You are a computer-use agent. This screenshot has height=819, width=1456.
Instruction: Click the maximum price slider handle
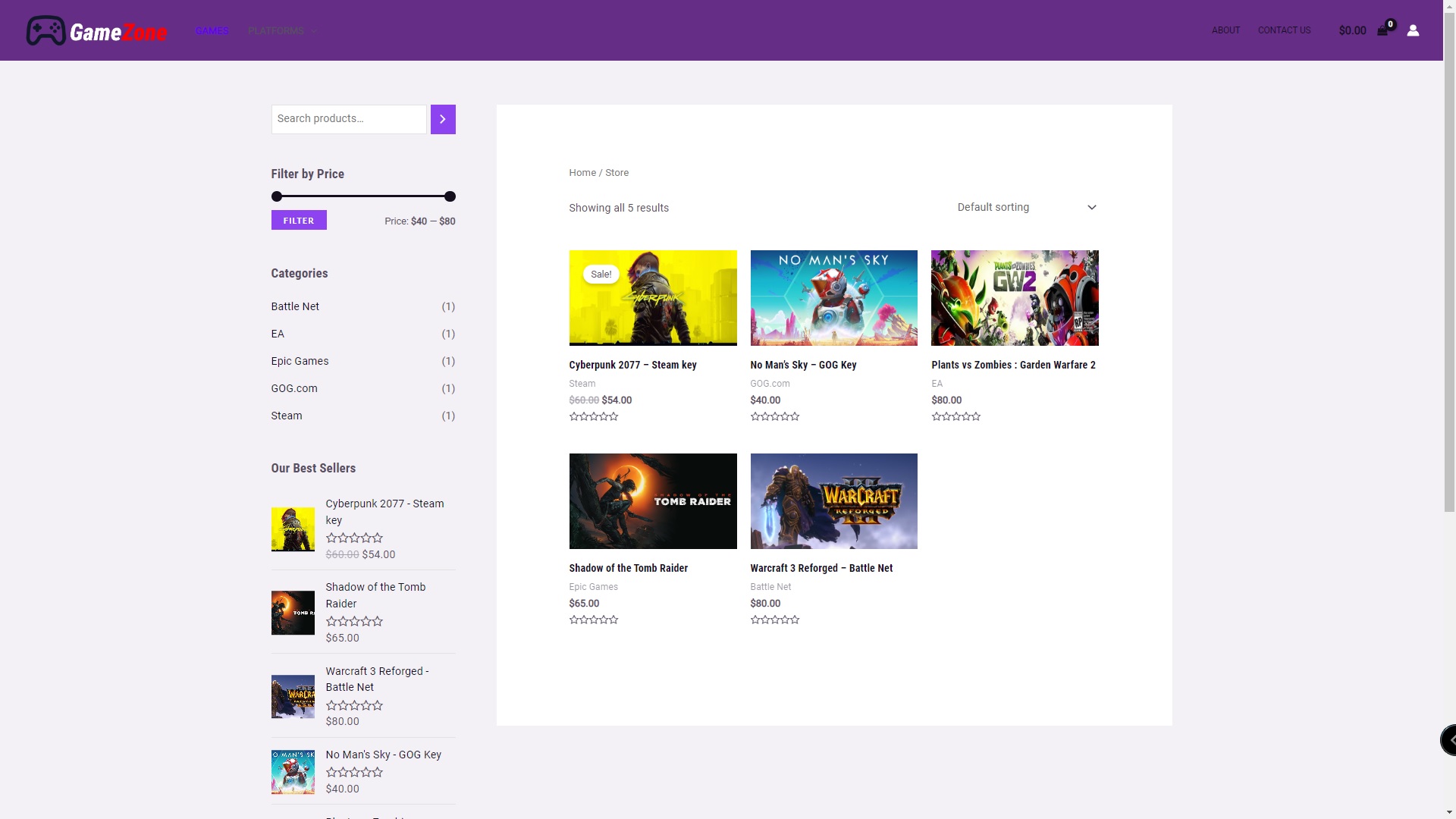(450, 196)
